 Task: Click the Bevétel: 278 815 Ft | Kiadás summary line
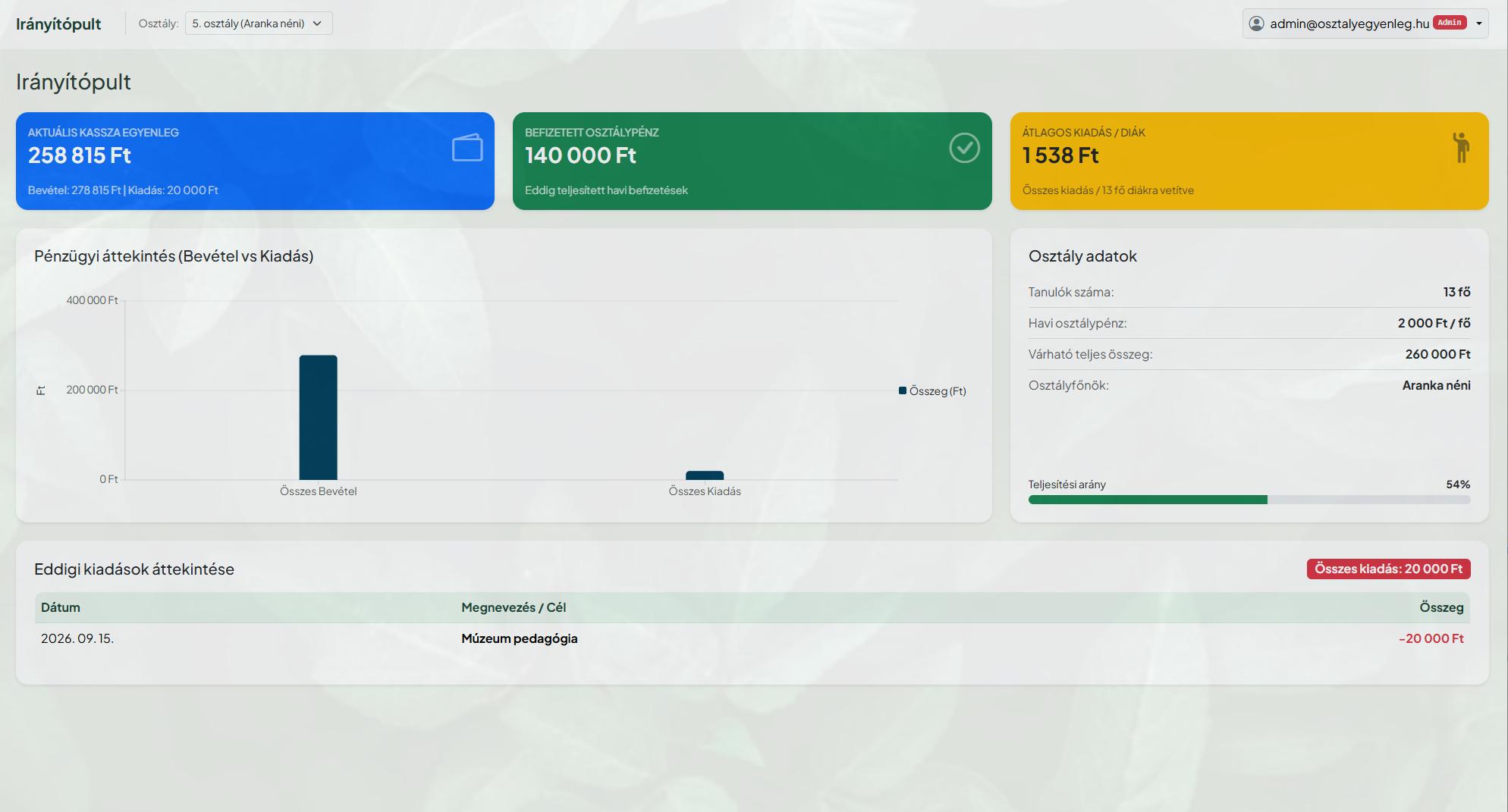pyautogui.click(x=123, y=190)
